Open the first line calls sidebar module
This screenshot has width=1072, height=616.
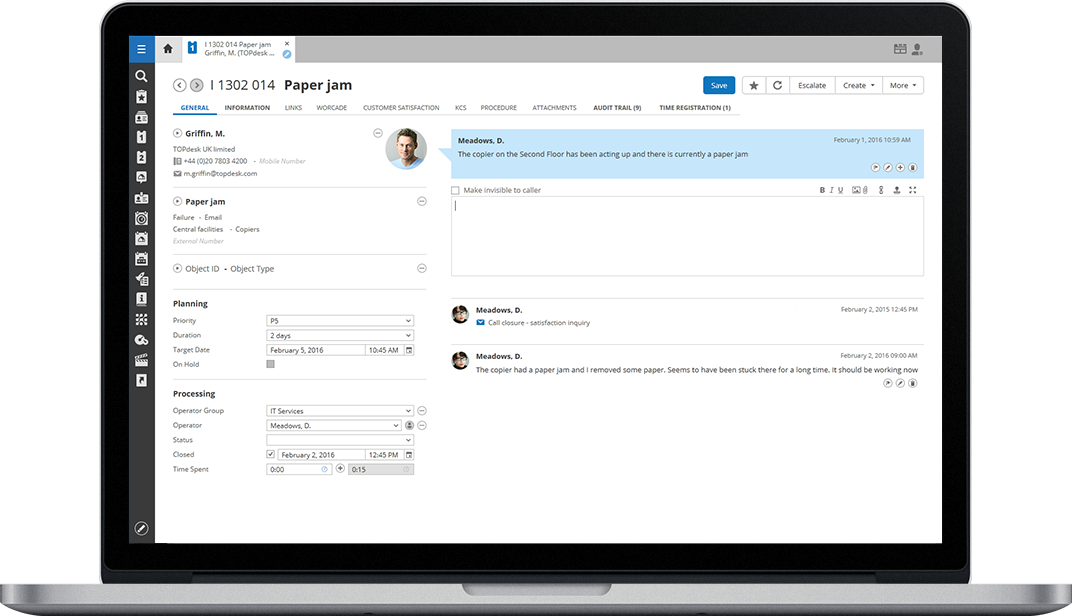(x=142, y=137)
